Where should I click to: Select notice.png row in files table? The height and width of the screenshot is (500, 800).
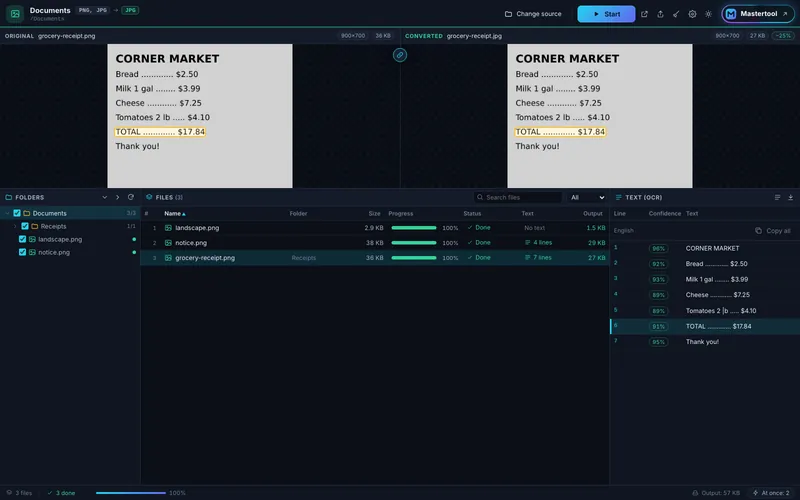tap(375, 243)
